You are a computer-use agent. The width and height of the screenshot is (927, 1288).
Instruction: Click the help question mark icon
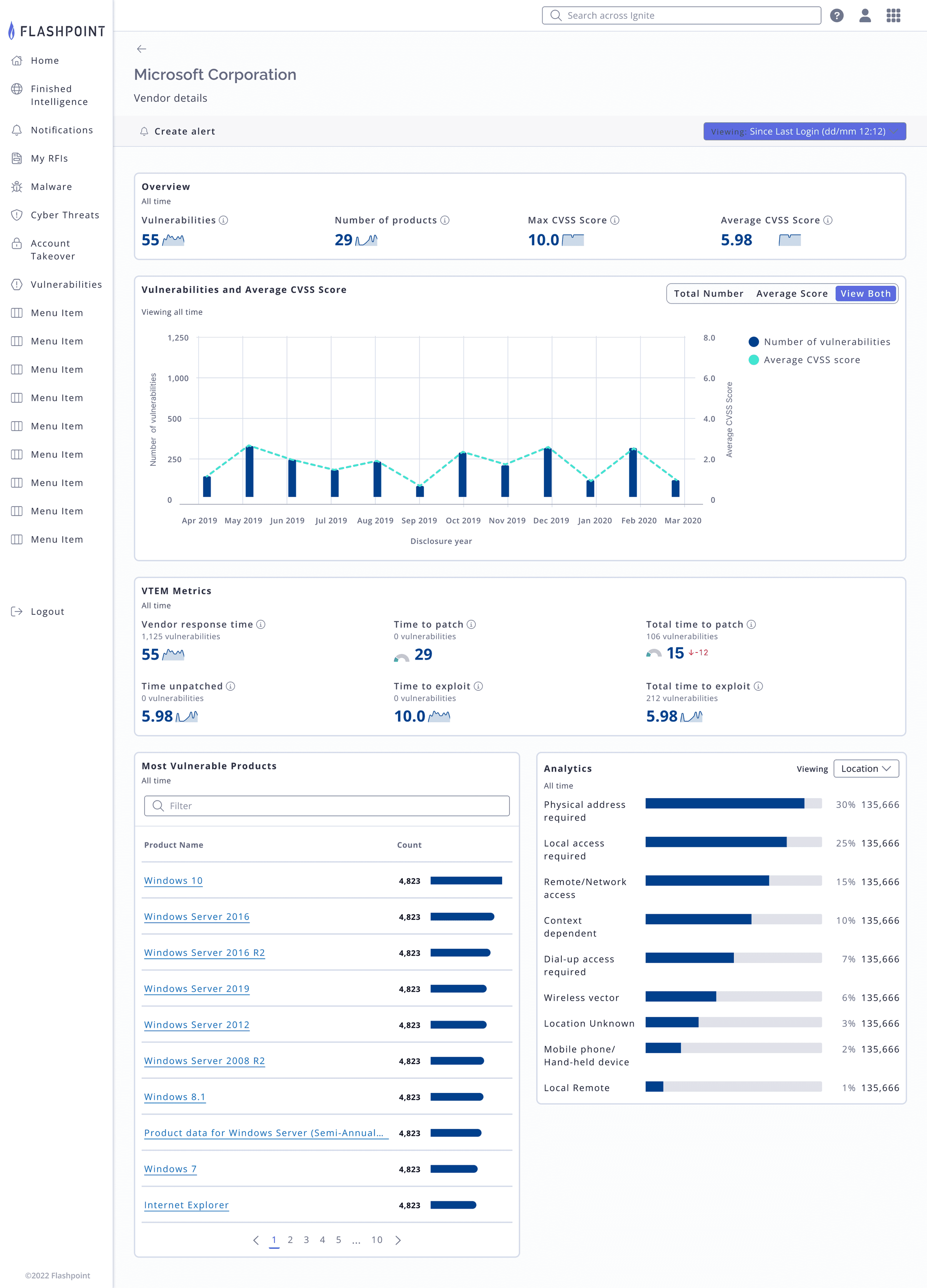click(x=836, y=15)
